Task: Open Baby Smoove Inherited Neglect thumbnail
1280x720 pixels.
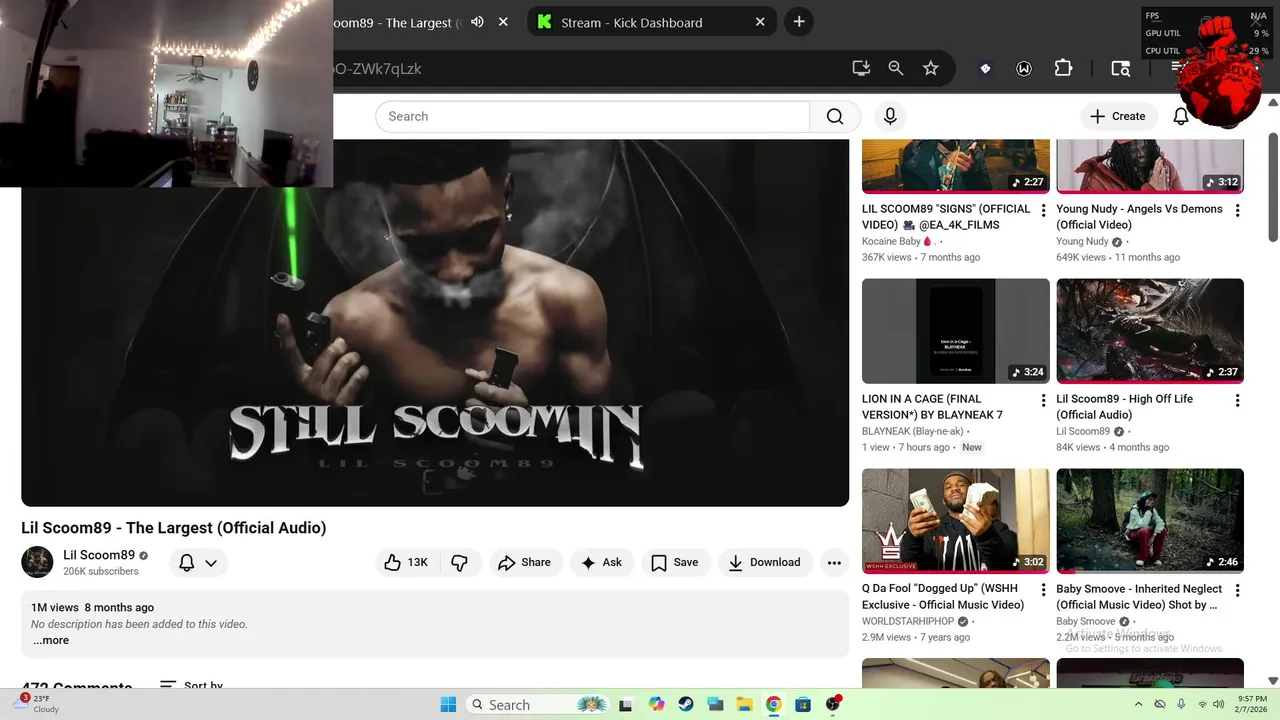Action: tap(1150, 521)
